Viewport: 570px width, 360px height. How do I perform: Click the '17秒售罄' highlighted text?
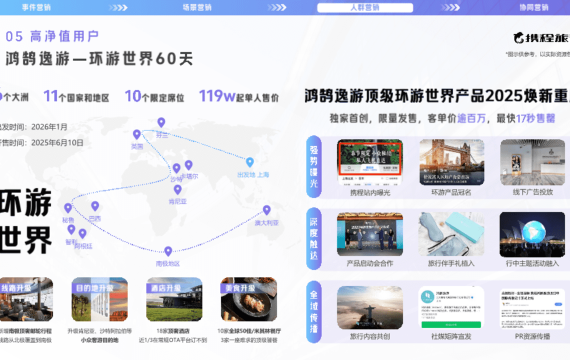pos(535,118)
